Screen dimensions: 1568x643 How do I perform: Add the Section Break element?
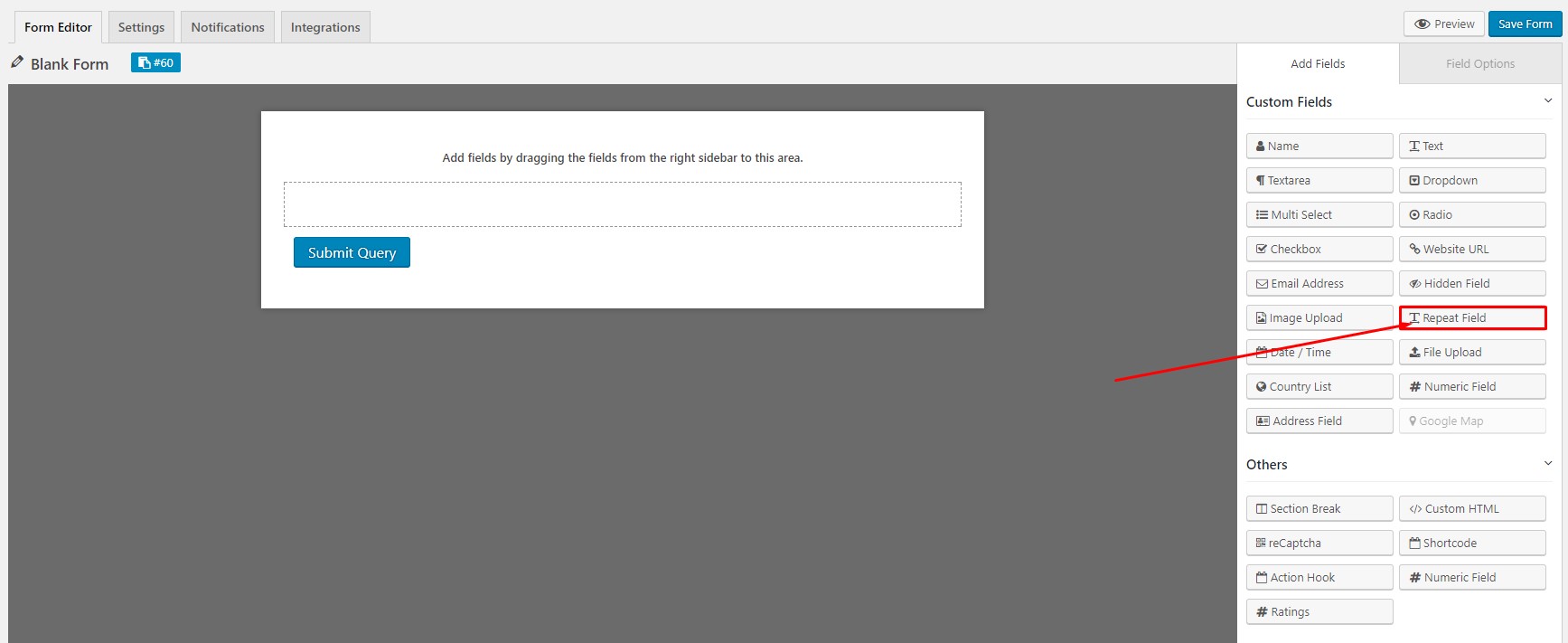click(x=1319, y=508)
